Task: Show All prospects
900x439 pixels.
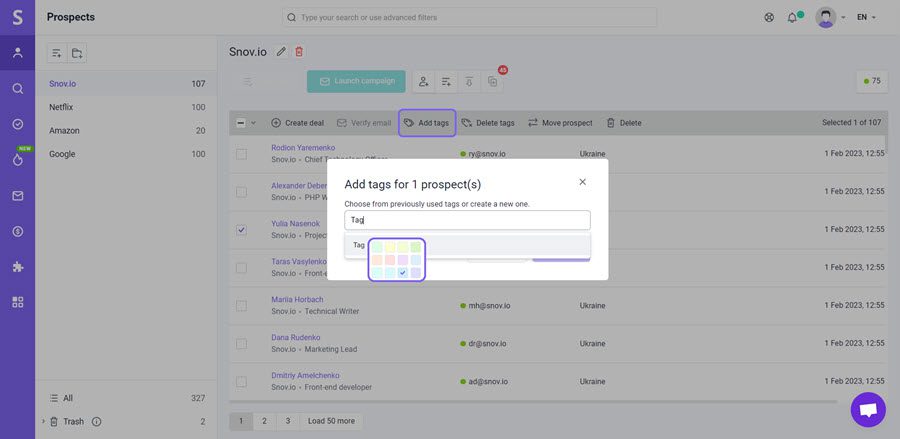Action: 126,398
